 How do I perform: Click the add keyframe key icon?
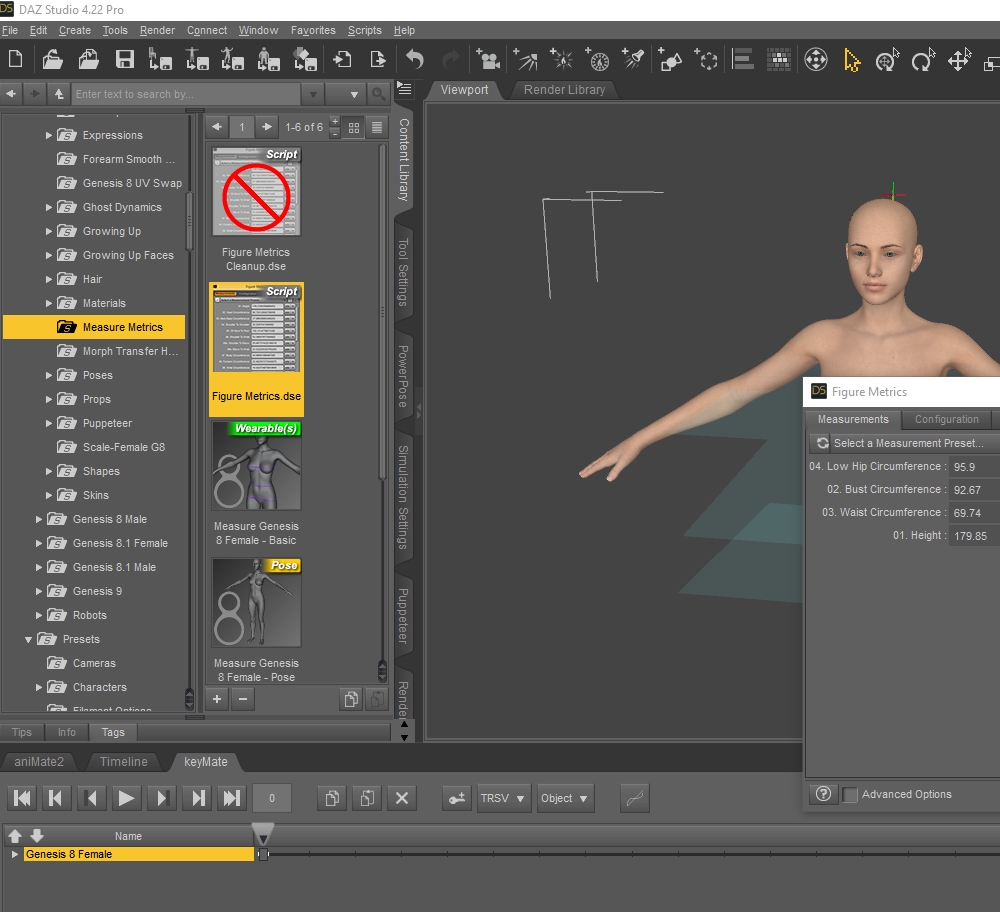click(x=457, y=798)
